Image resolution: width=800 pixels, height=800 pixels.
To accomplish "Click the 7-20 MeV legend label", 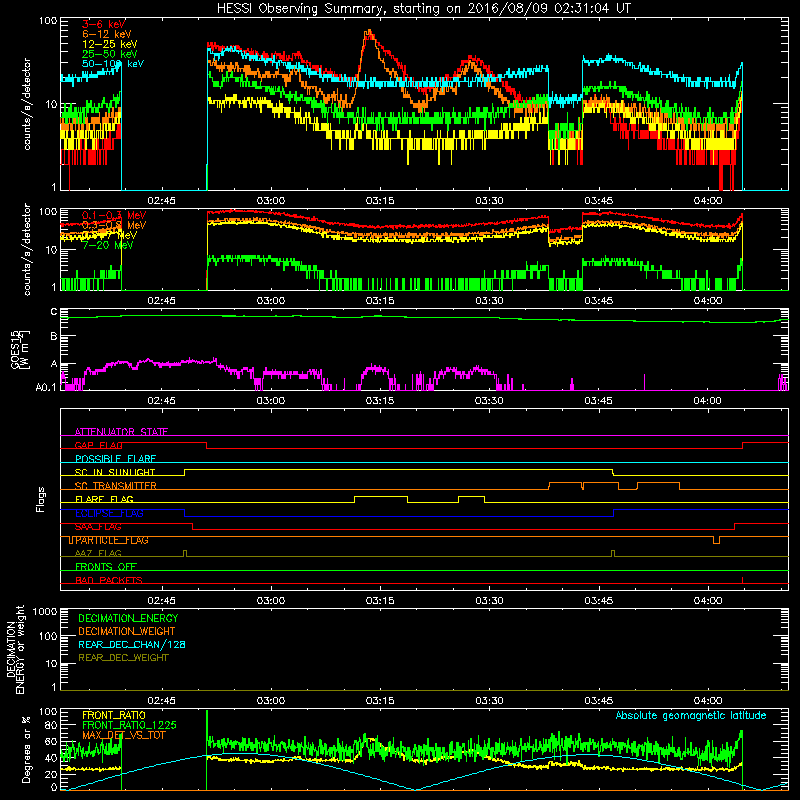I will [108, 245].
